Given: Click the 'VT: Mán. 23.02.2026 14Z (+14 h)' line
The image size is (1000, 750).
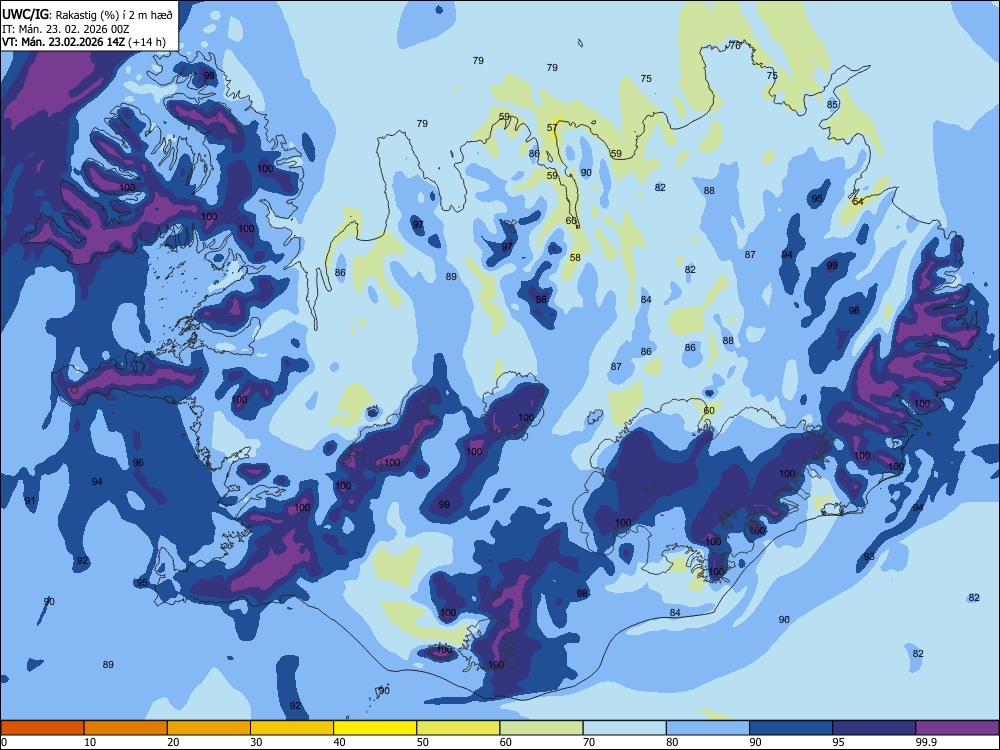Looking at the screenshot, I should (x=84, y=42).
